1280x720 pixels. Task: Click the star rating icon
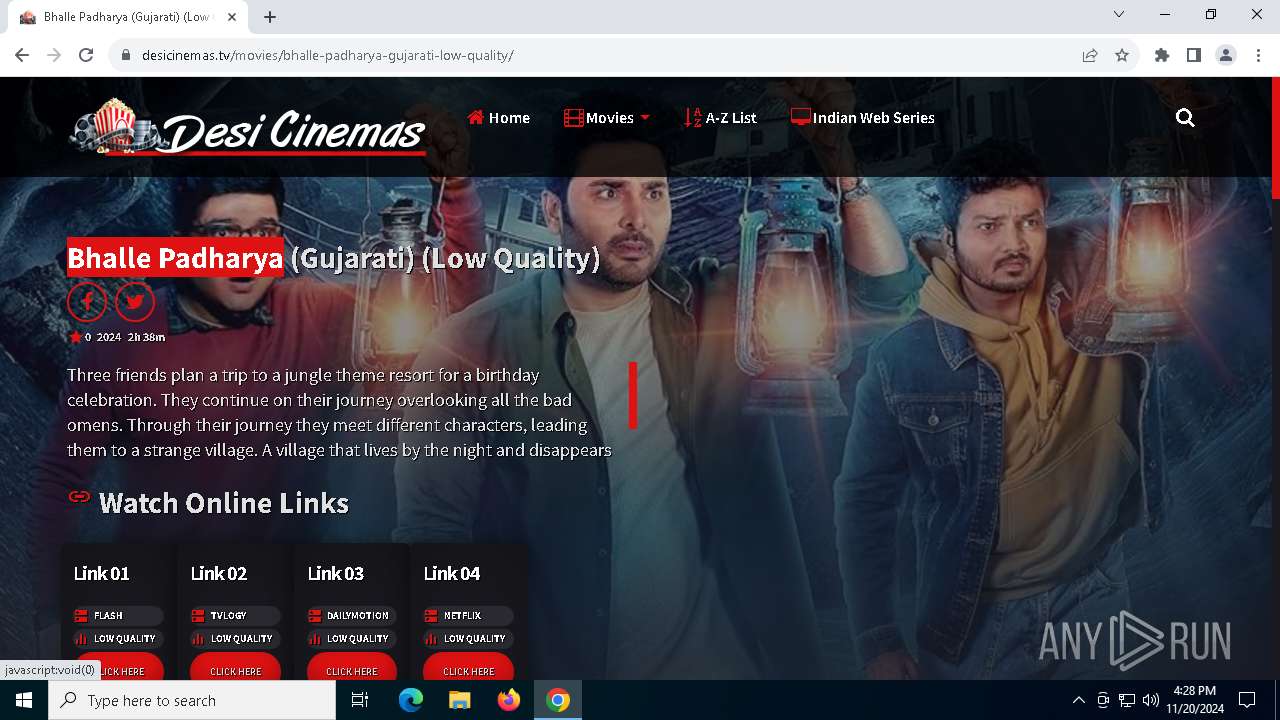click(75, 337)
